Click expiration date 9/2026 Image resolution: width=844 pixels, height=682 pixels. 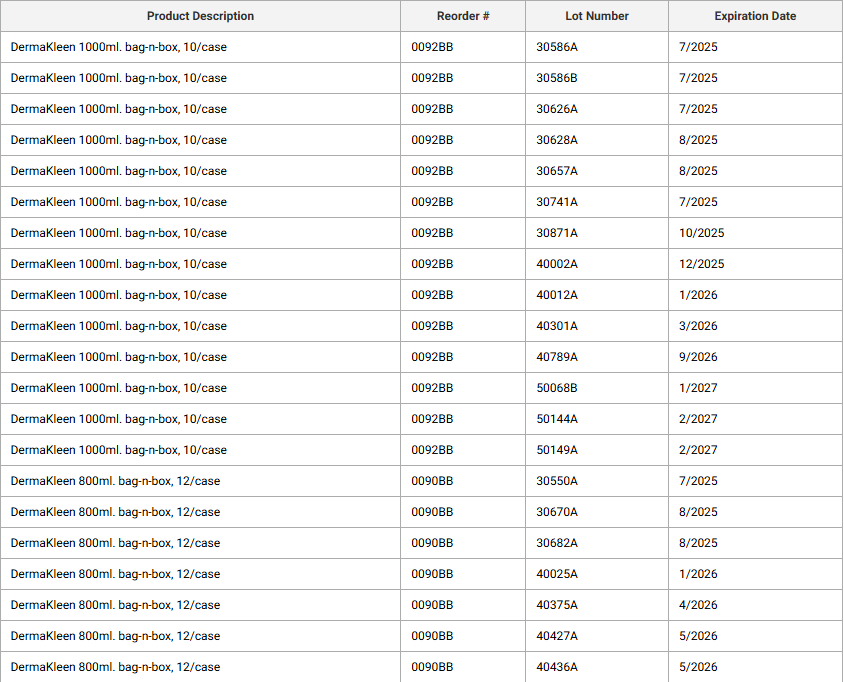tap(698, 357)
